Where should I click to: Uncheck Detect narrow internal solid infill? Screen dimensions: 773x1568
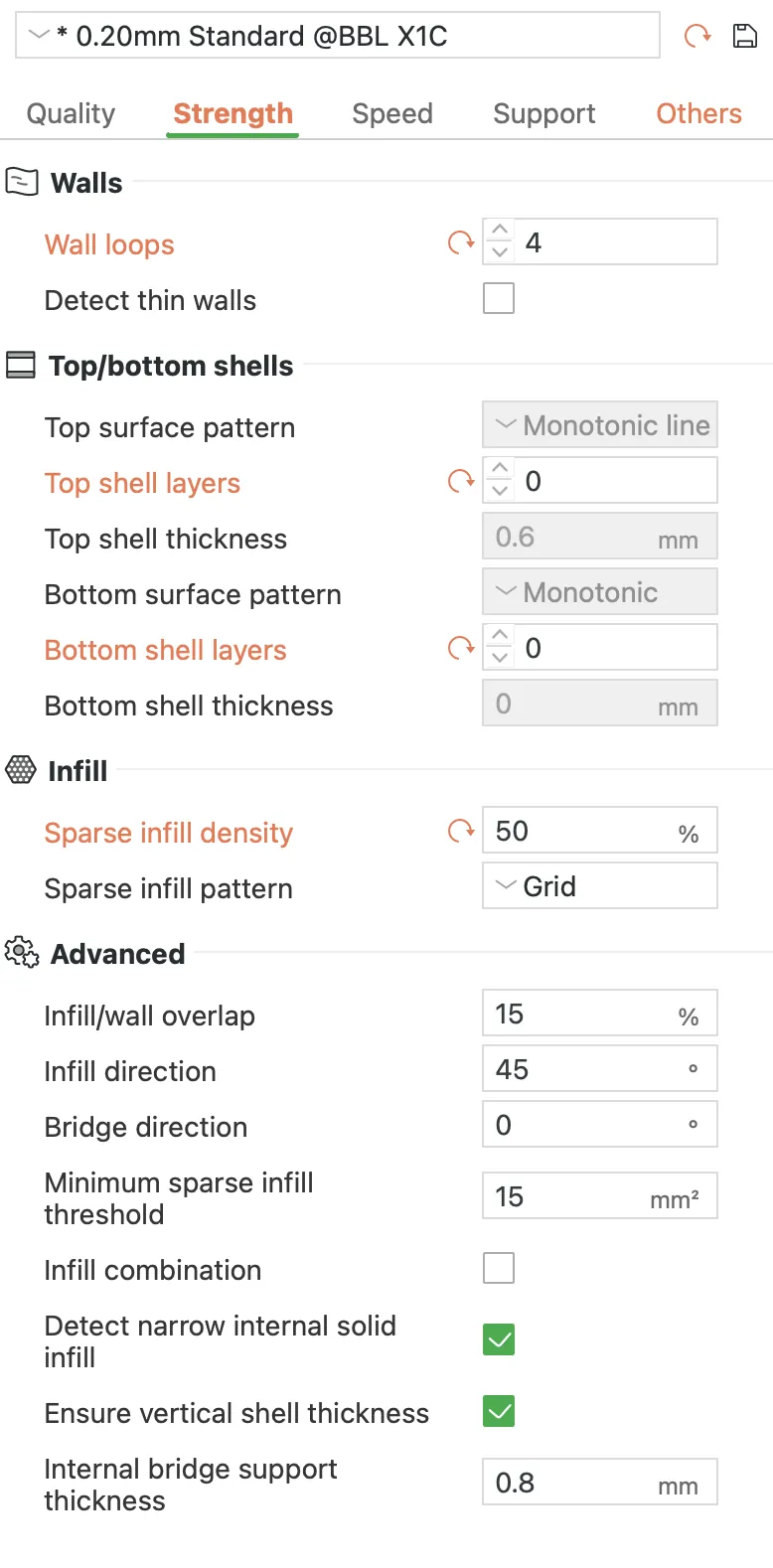(x=499, y=1339)
